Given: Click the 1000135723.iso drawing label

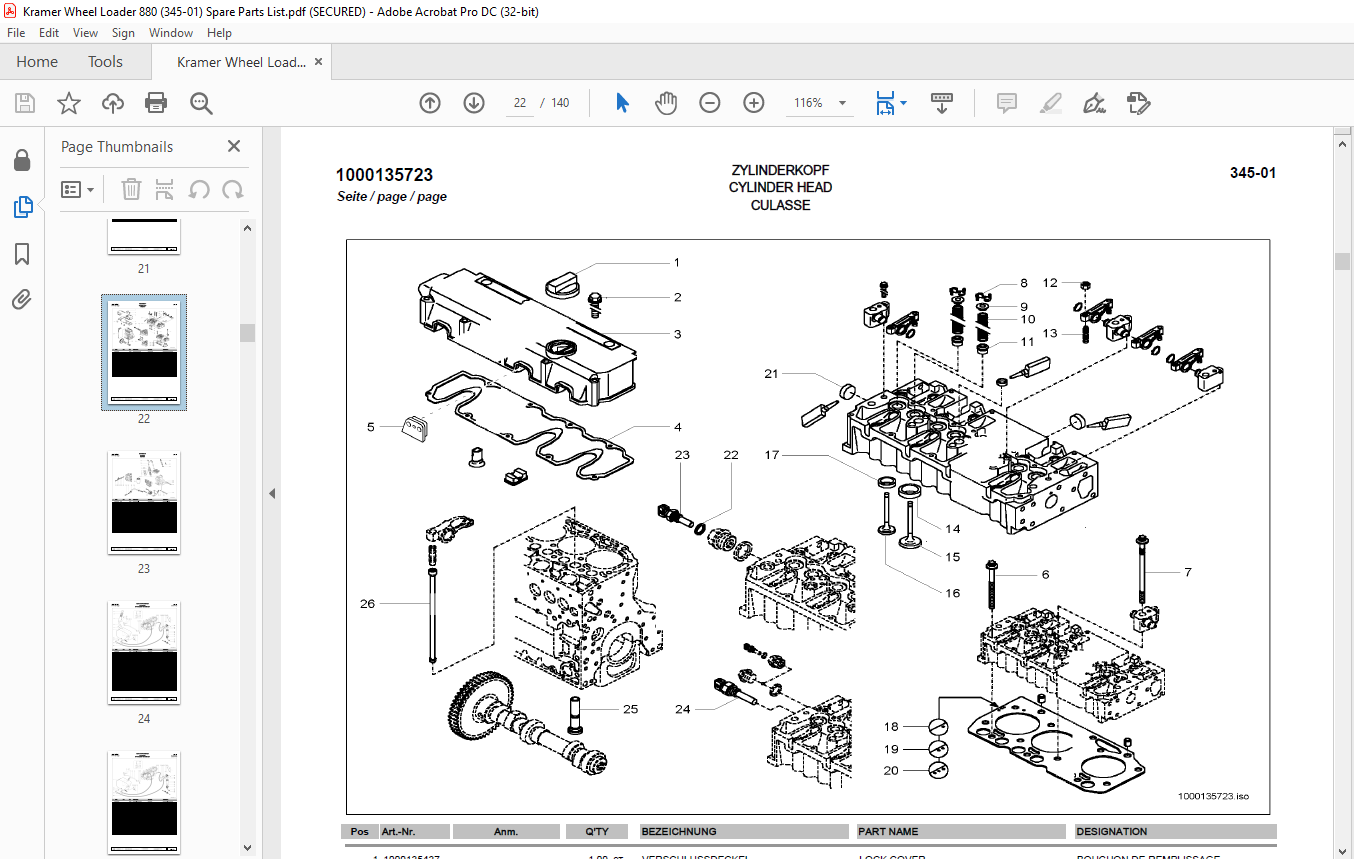Looking at the screenshot, I should 1213,796.
